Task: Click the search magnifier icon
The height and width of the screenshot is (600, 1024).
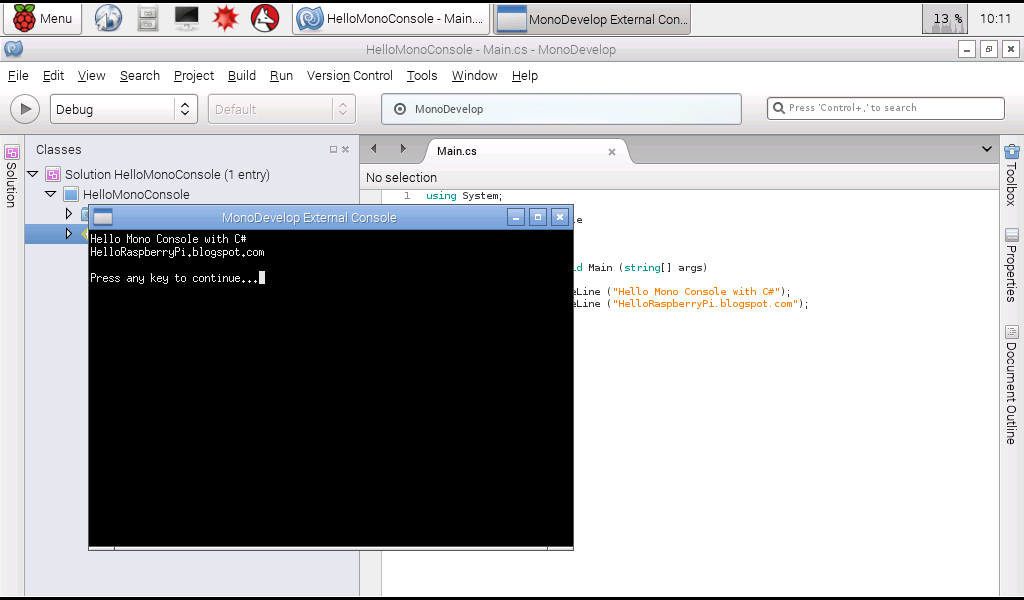Action: (778, 108)
